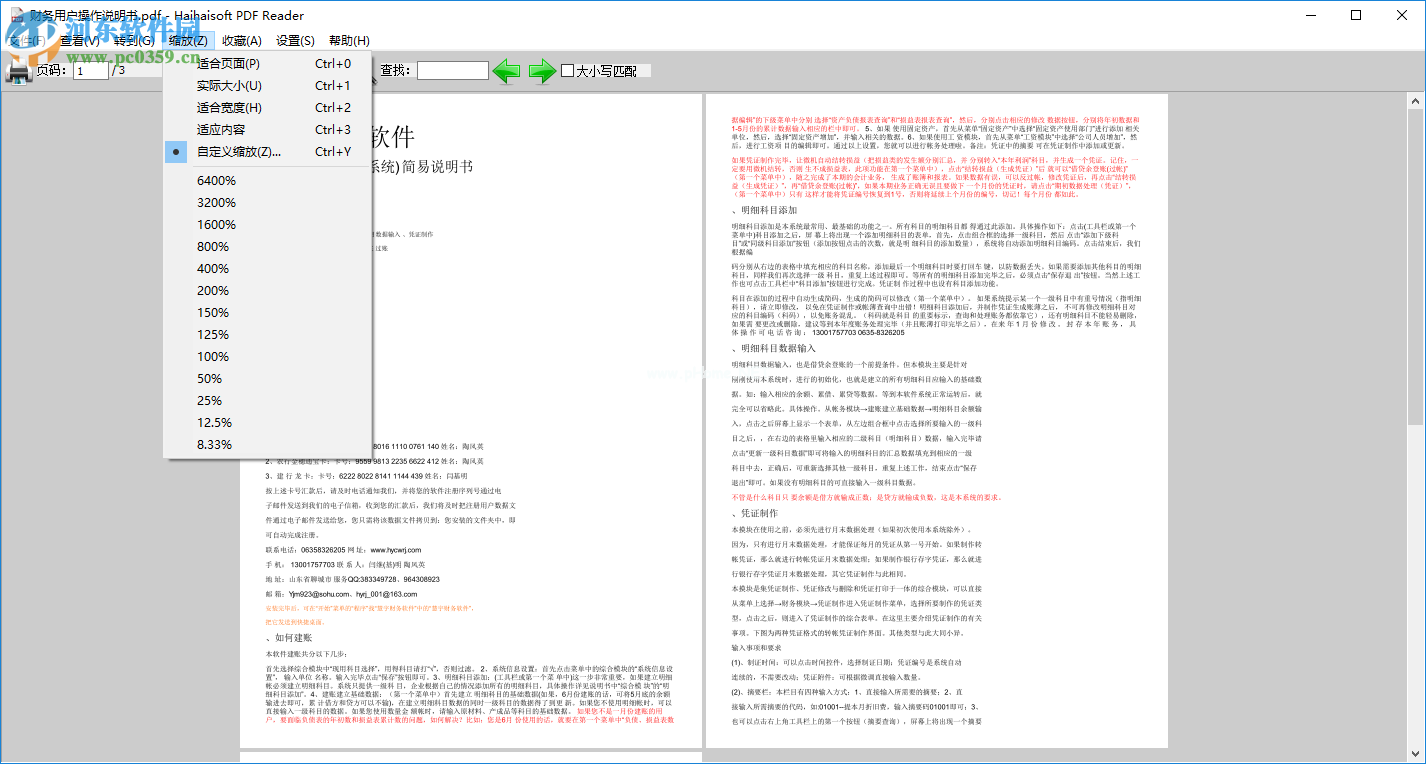This screenshot has width=1426, height=764.
Task: Set zoom to 8.33%
Action: (267, 445)
